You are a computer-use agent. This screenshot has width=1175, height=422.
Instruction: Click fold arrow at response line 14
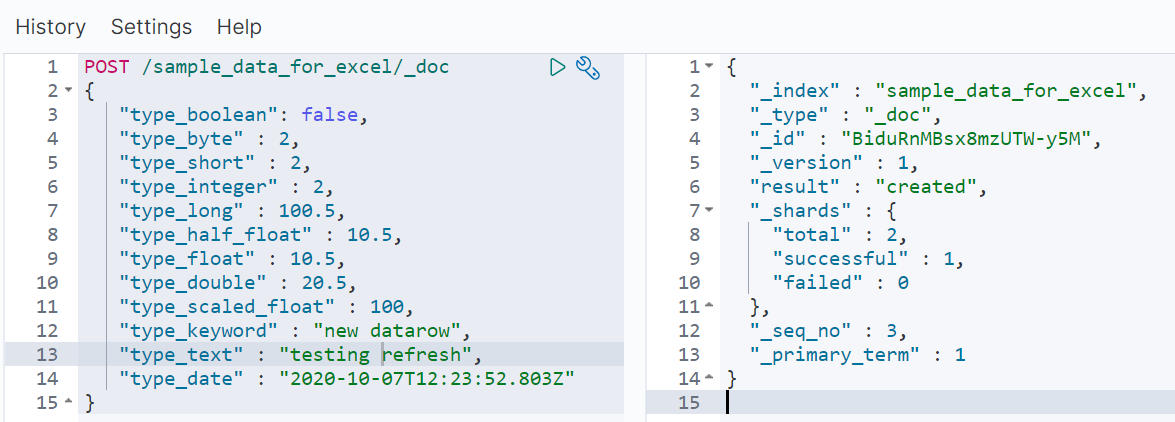[x=710, y=379]
